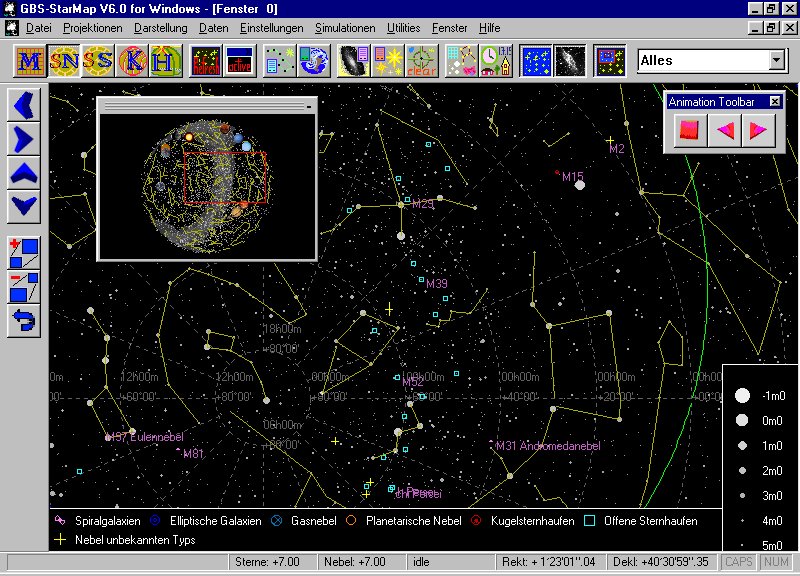Activate the K projection button
The image size is (800, 576).
pos(132,61)
